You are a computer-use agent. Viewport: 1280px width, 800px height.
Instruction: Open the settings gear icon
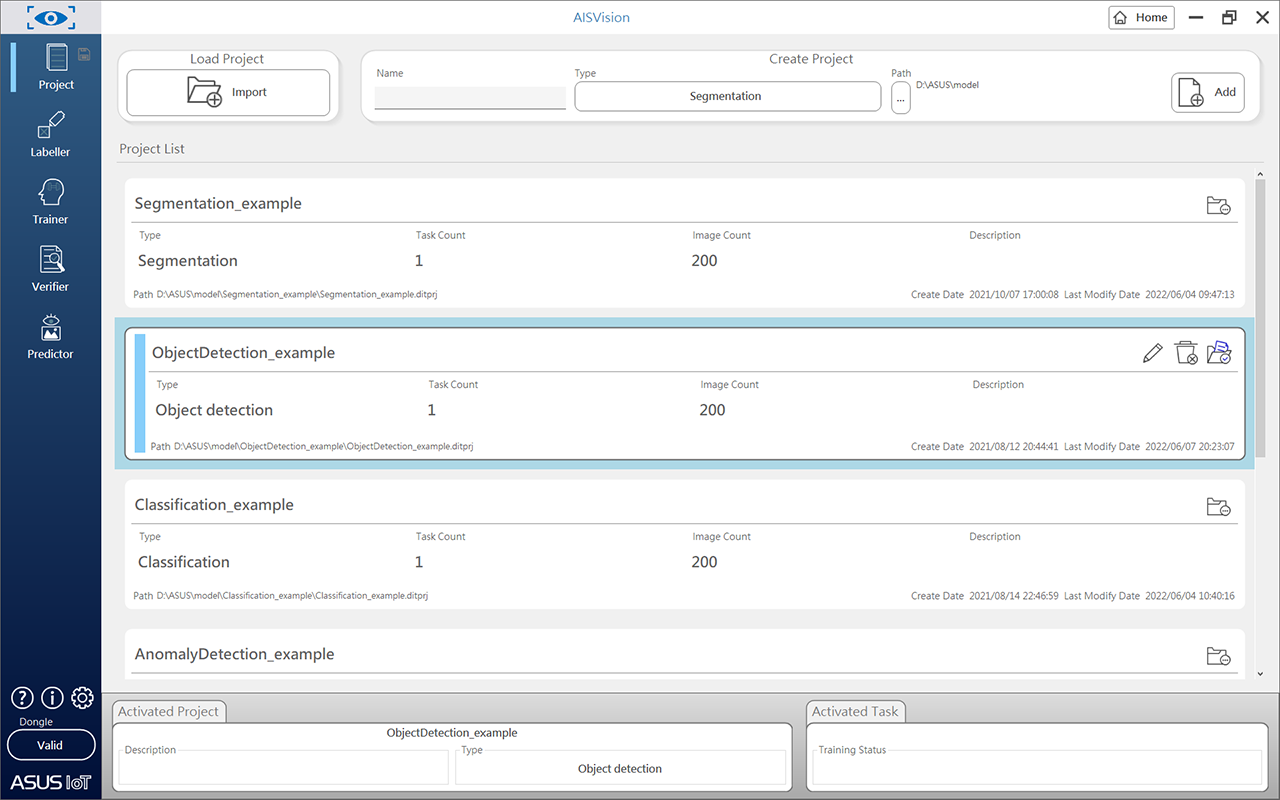pos(82,698)
